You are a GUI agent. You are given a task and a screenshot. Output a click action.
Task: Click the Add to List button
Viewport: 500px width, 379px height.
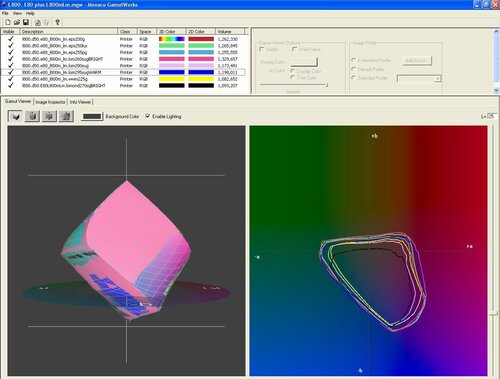click(x=416, y=60)
